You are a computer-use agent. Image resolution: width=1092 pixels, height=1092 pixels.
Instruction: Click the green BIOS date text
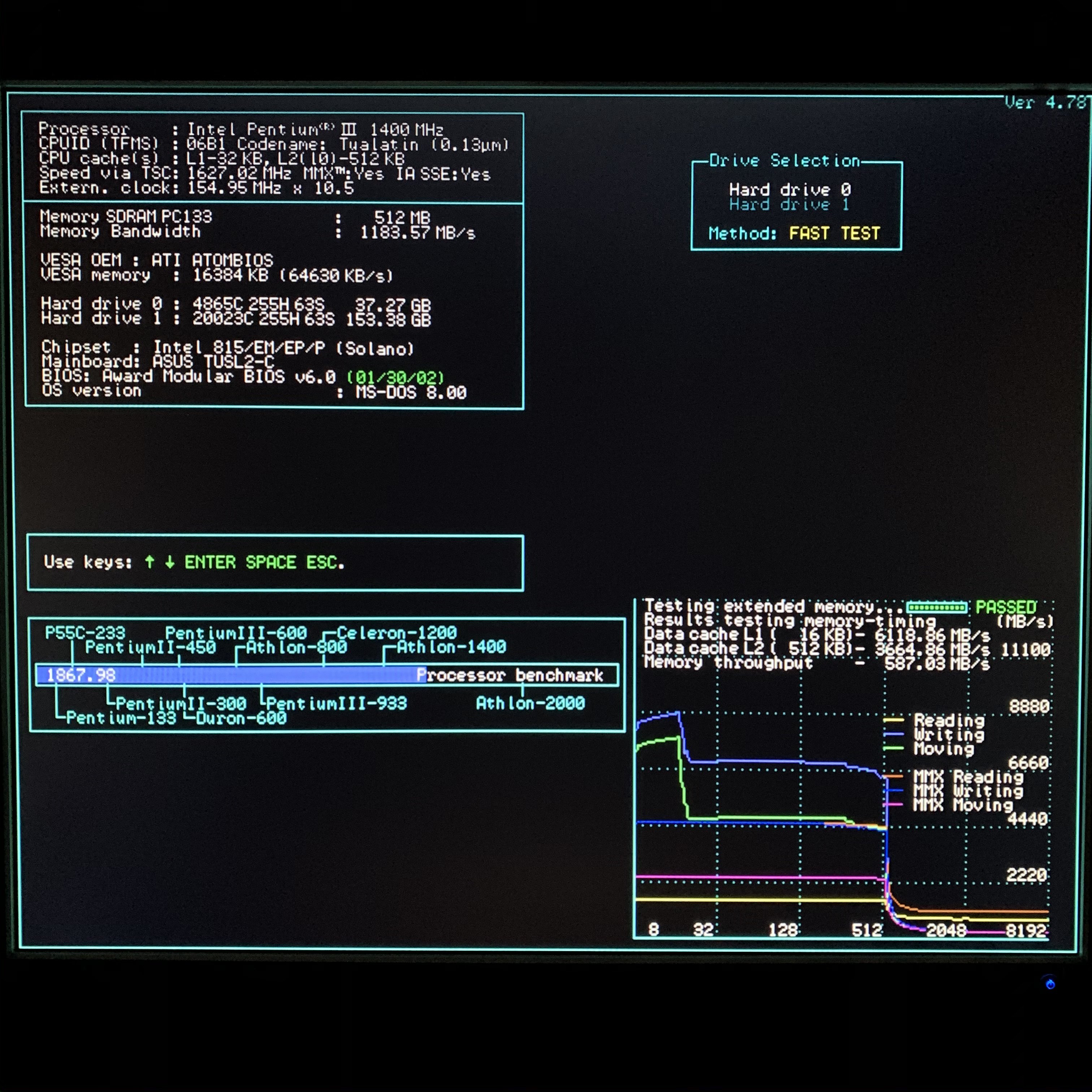pyautogui.click(x=396, y=377)
